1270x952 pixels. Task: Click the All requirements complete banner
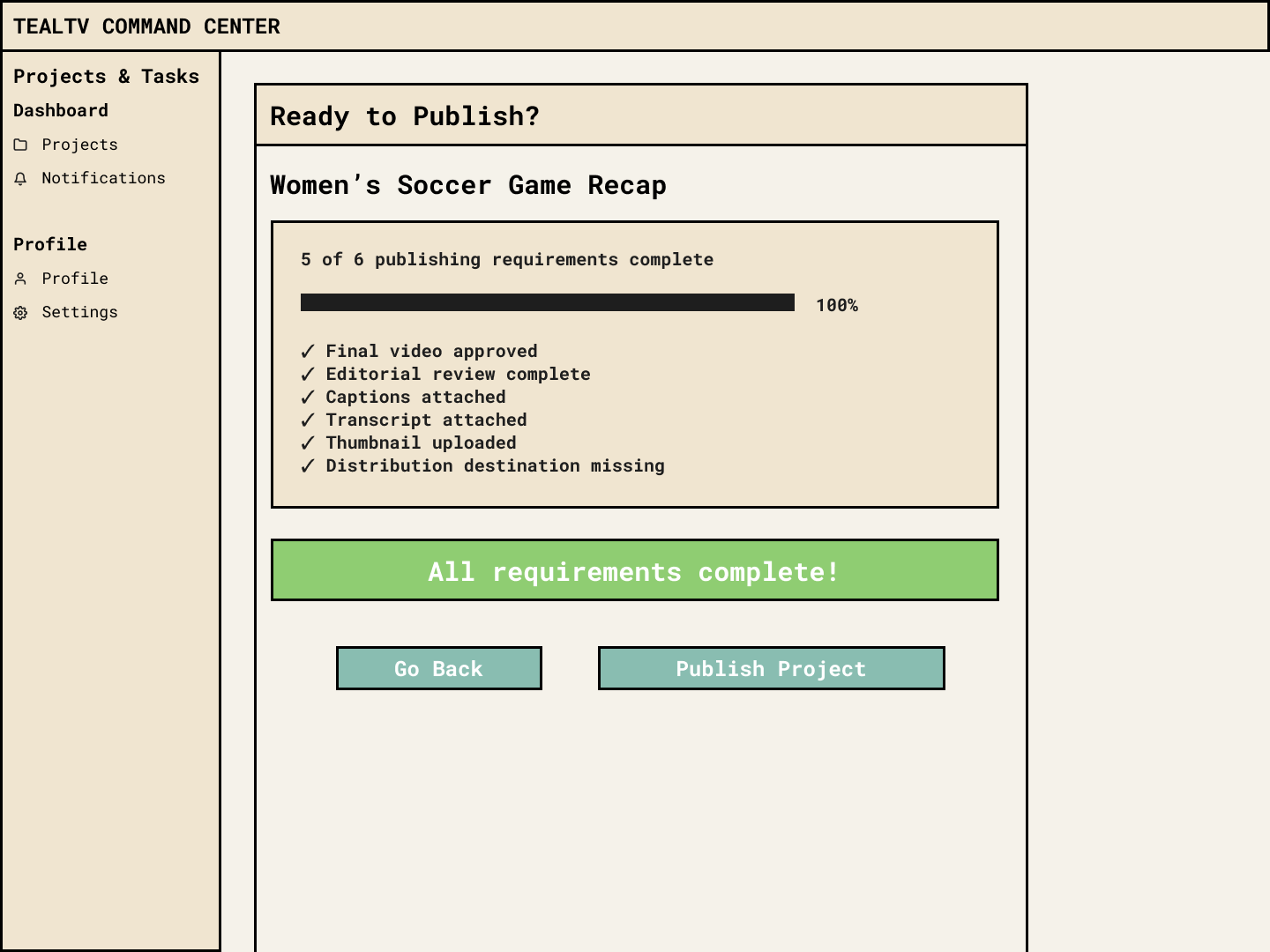pyautogui.click(x=635, y=570)
